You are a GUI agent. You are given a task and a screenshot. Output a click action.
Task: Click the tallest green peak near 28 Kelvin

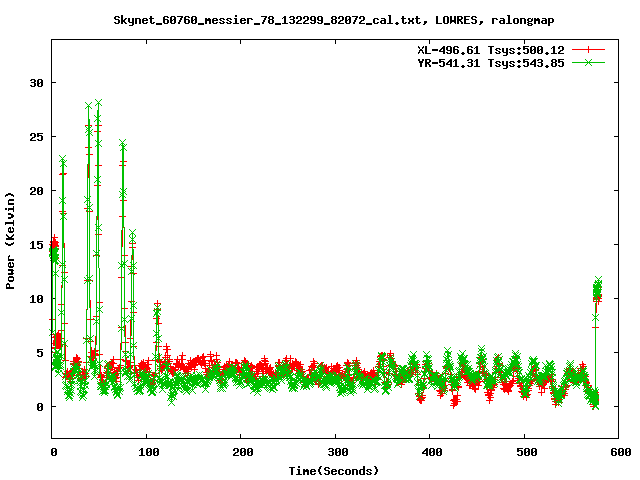click(x=98, y=103)
